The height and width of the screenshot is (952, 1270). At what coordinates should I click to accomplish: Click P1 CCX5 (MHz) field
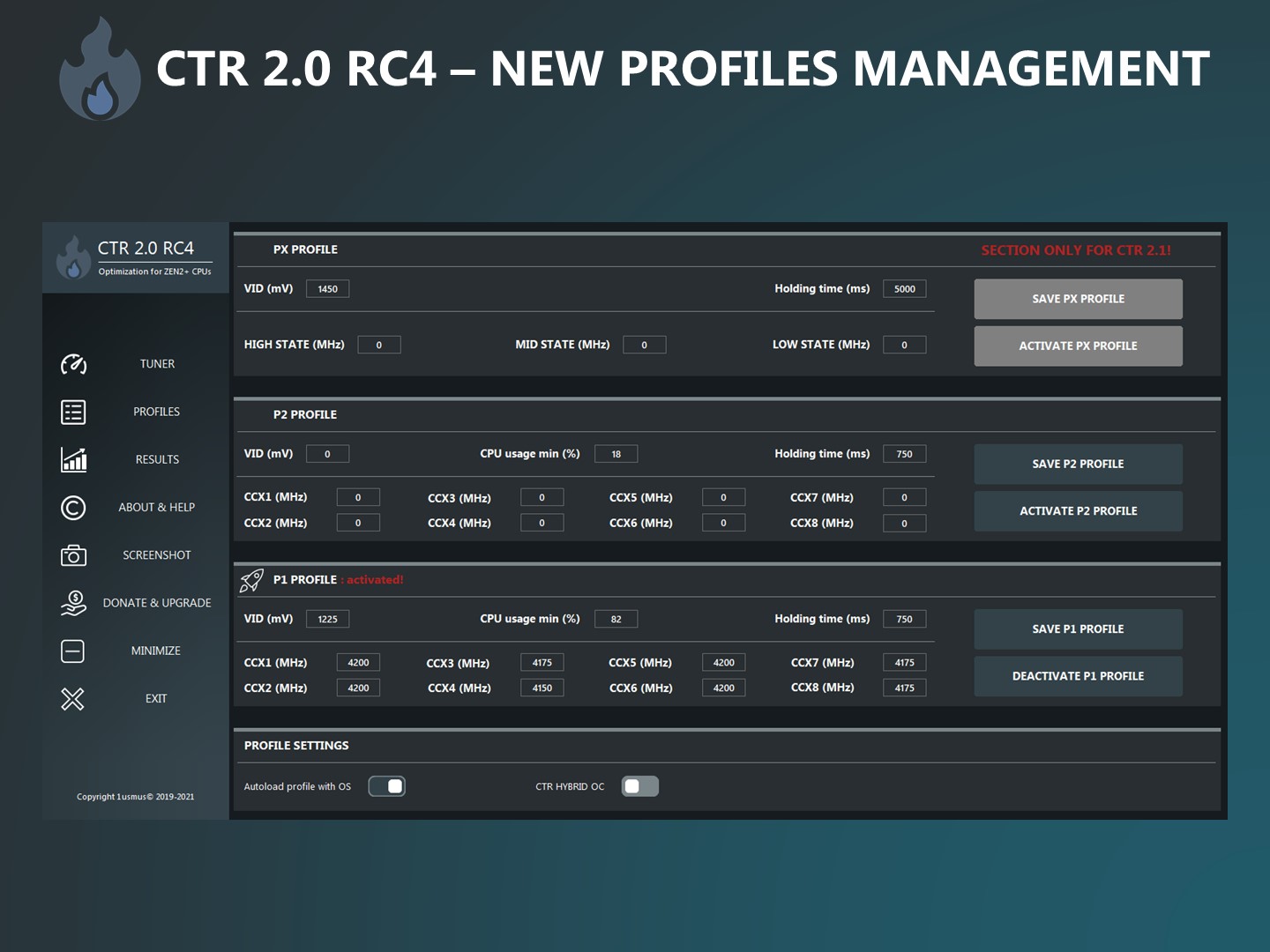click(723, 662)
